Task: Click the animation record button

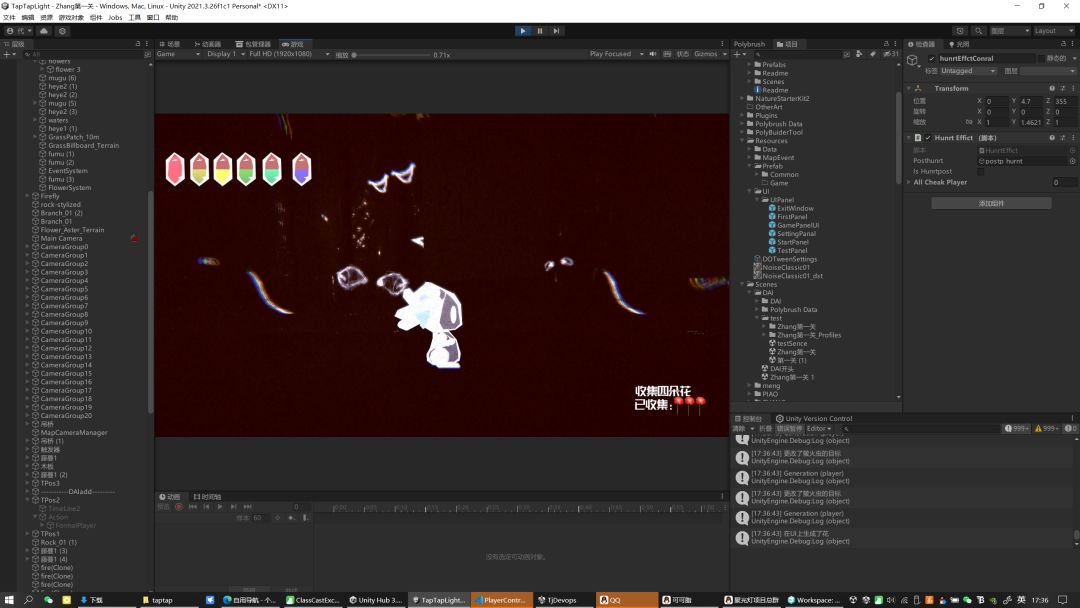Action: 179,507
